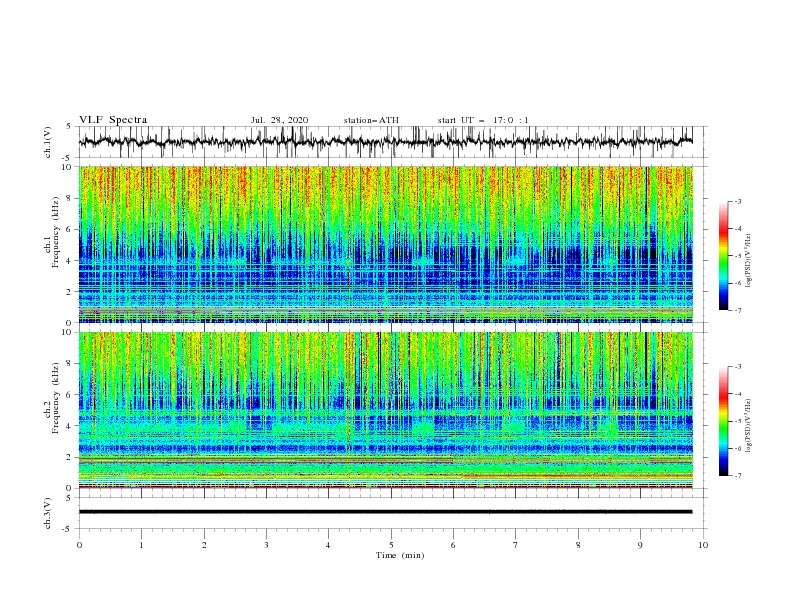Click time axis tick label "3"
The image size is (792, 612).
(x=266, y=545)
